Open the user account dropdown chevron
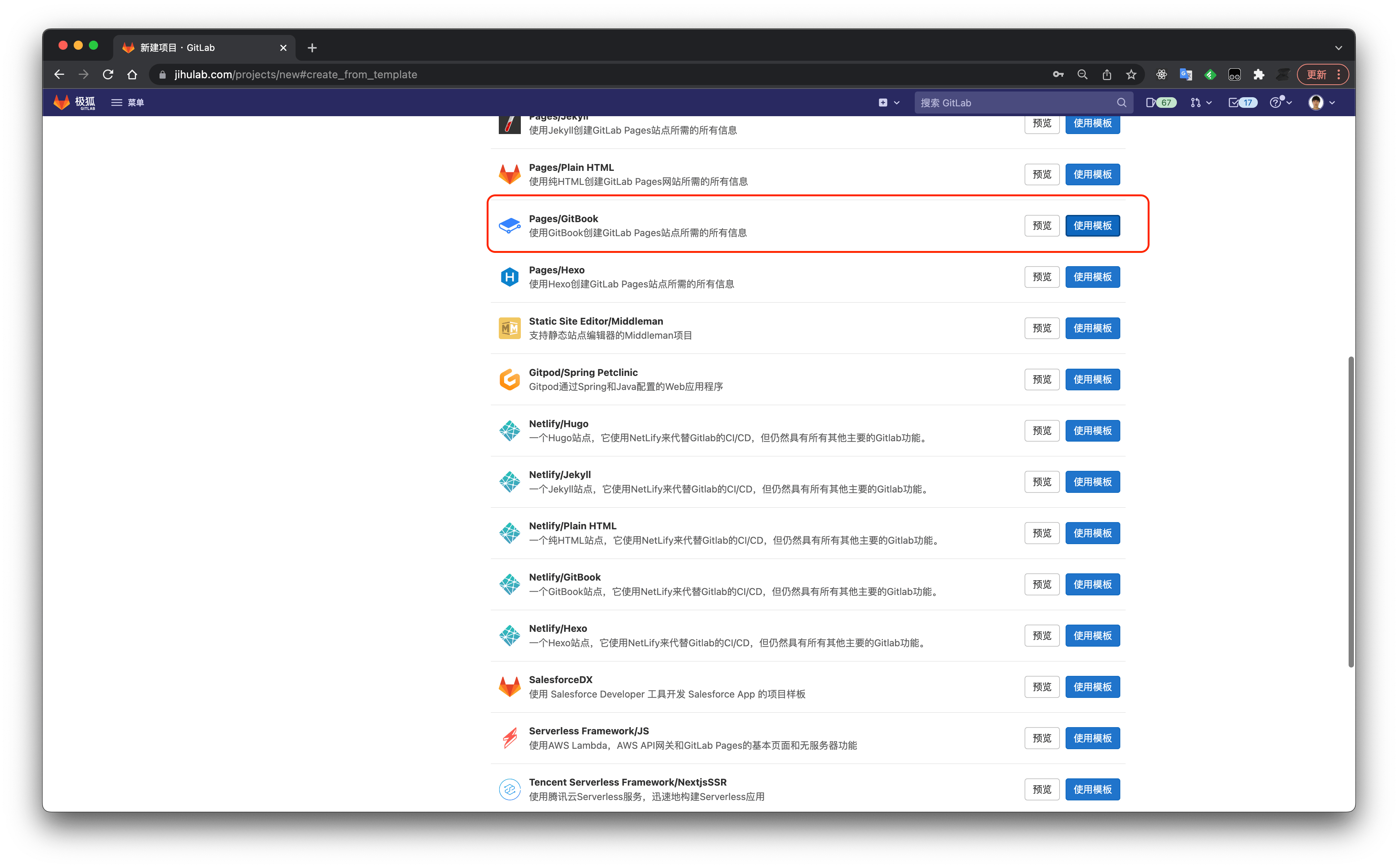 (1333, 102)
